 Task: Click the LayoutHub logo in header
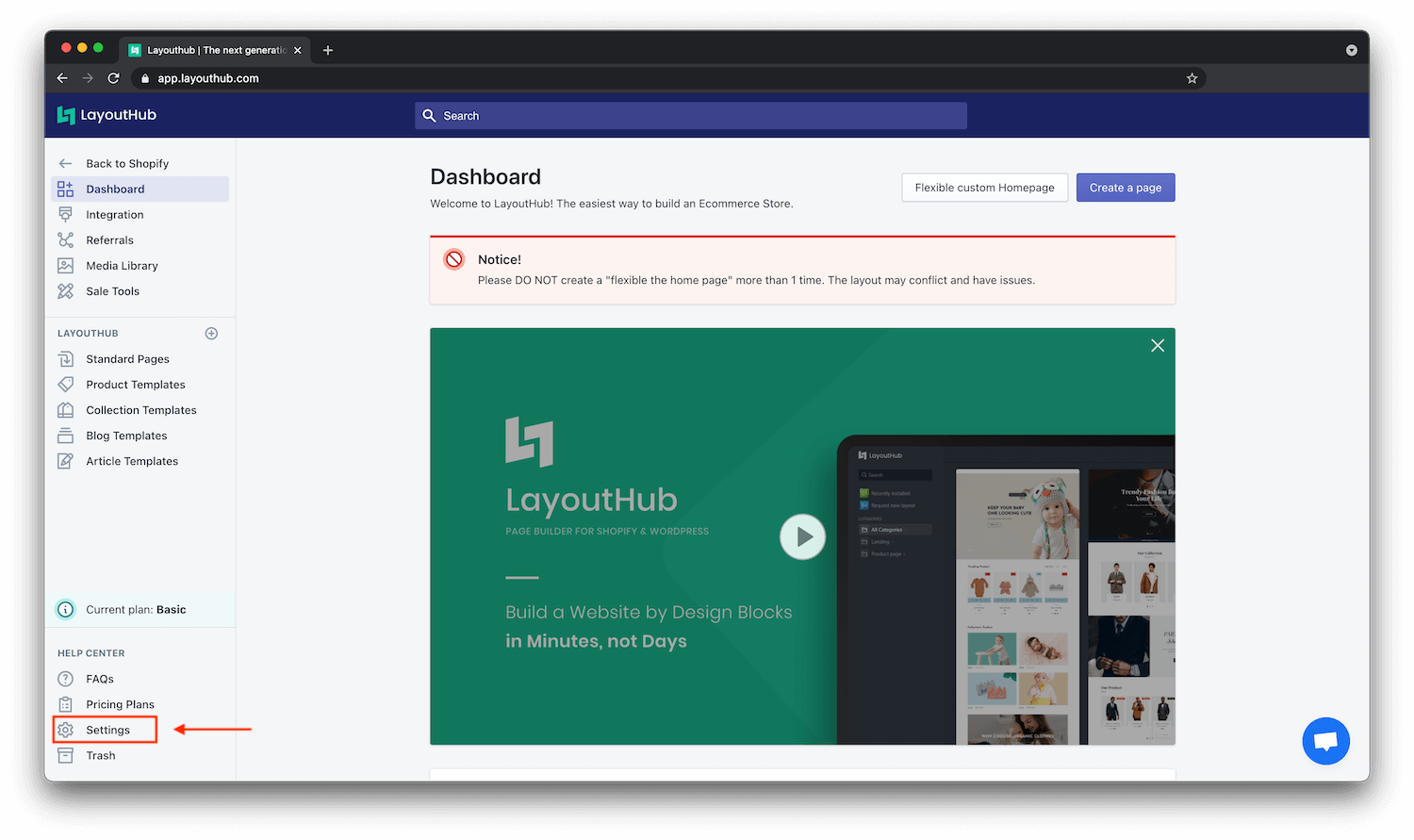107,115
